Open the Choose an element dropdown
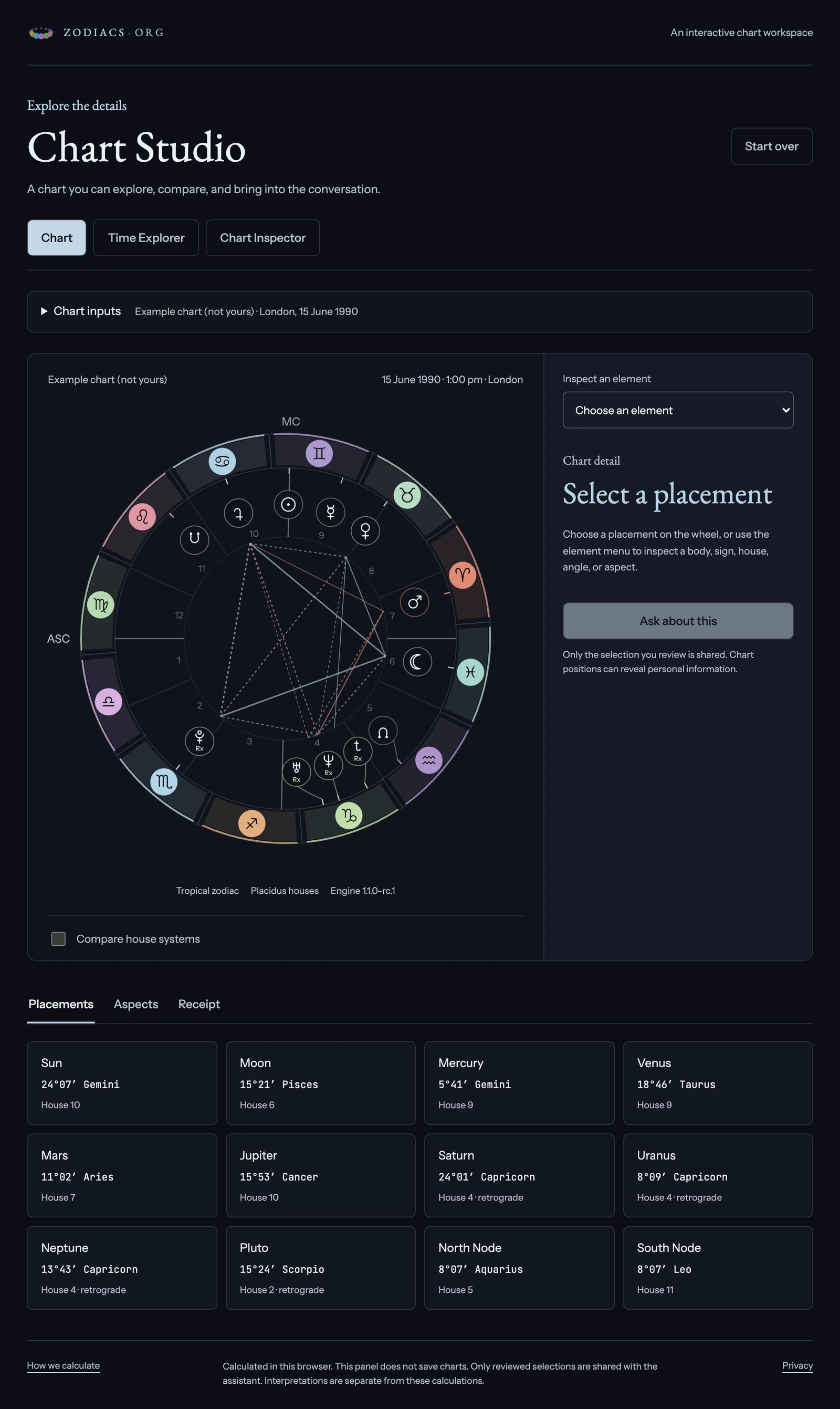 [x=678, y=410]
